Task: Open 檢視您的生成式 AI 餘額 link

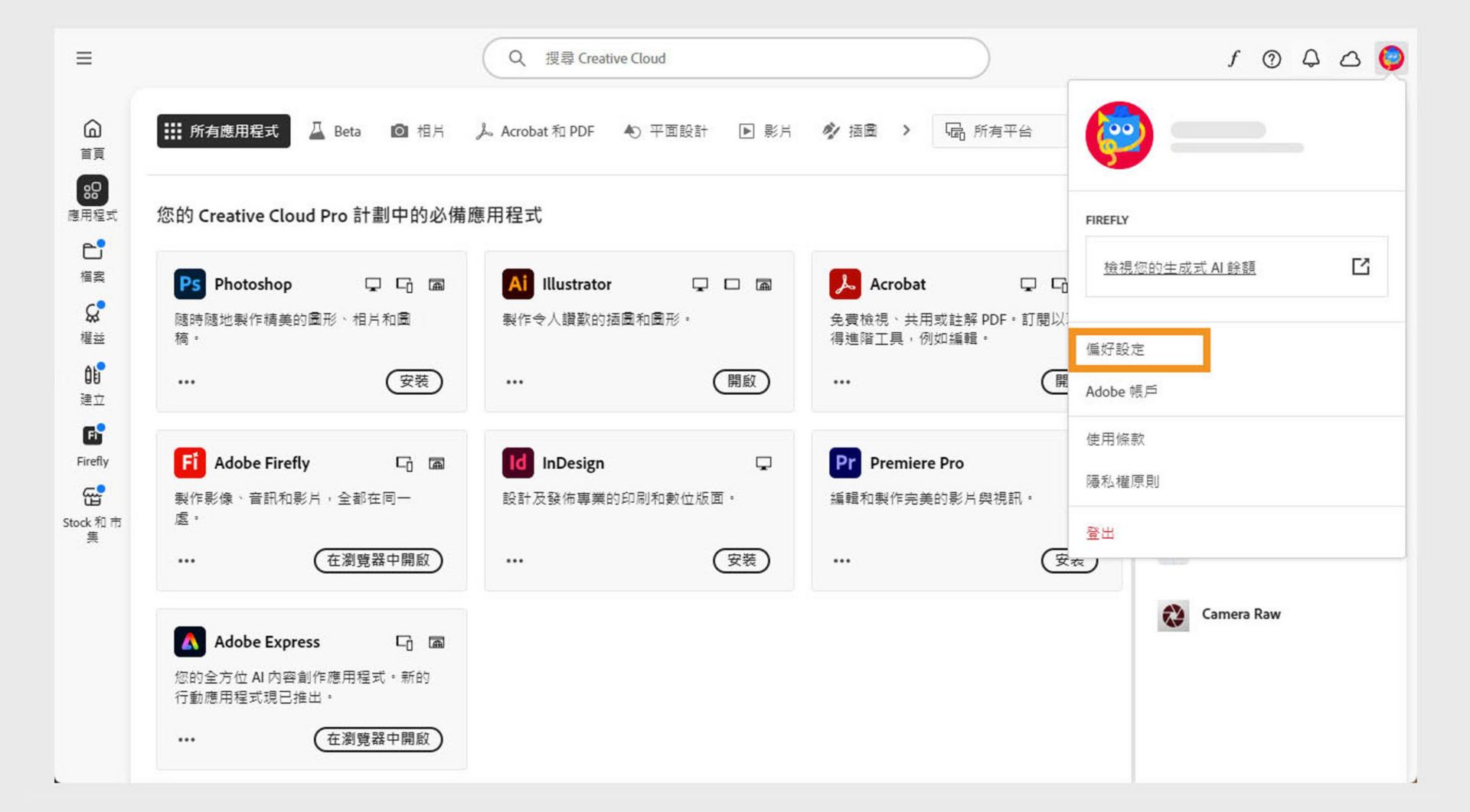Action: [x=1179, y=268]
